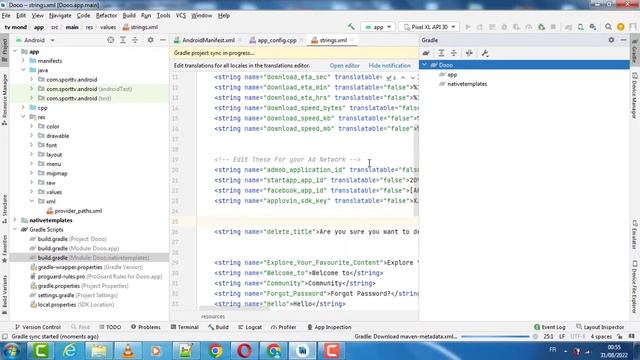Open the Profiler tool window
Viewport: 640px width, 360px height.
coord(283,327)
